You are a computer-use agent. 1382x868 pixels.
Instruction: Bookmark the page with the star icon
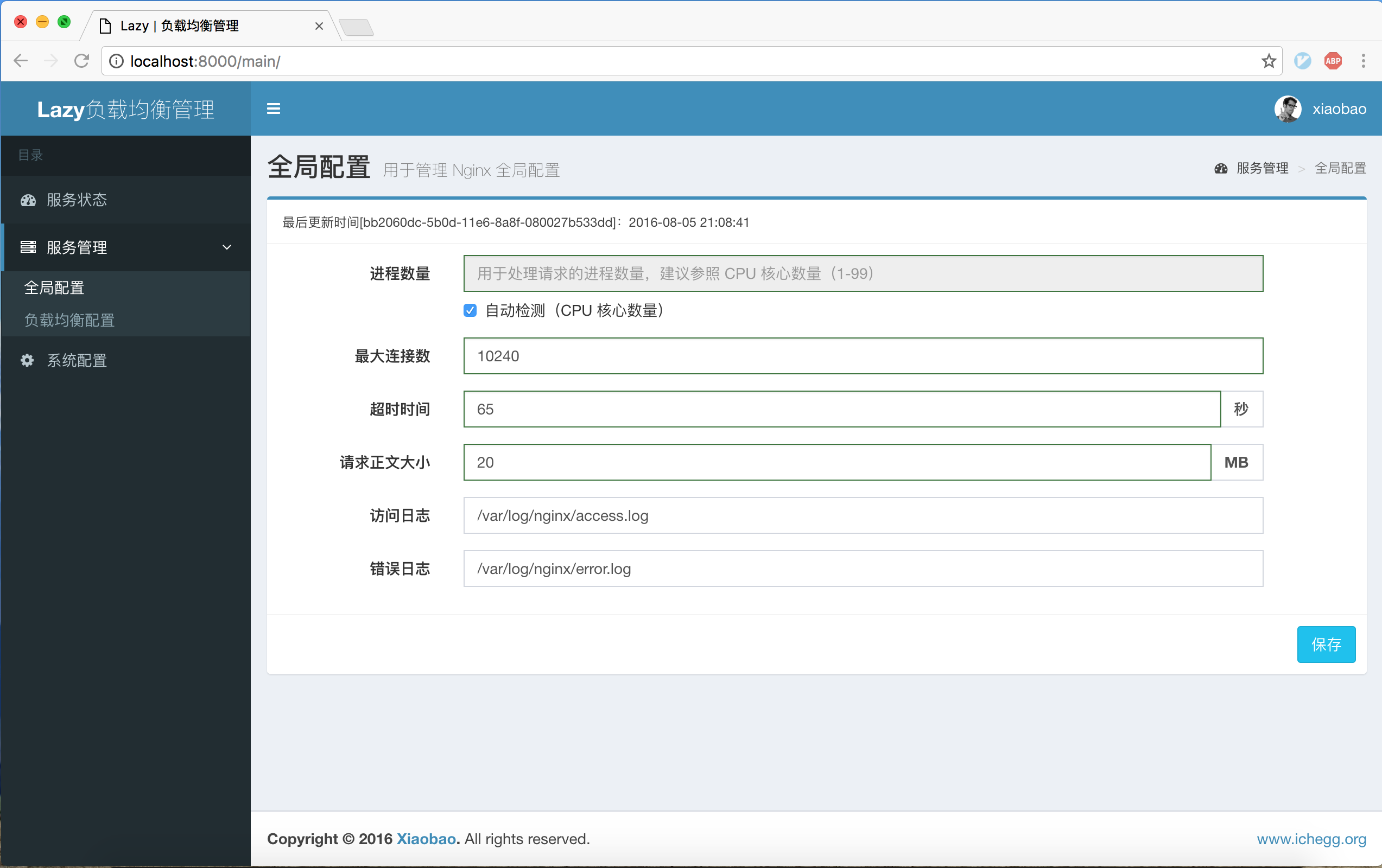point(1269,61)
